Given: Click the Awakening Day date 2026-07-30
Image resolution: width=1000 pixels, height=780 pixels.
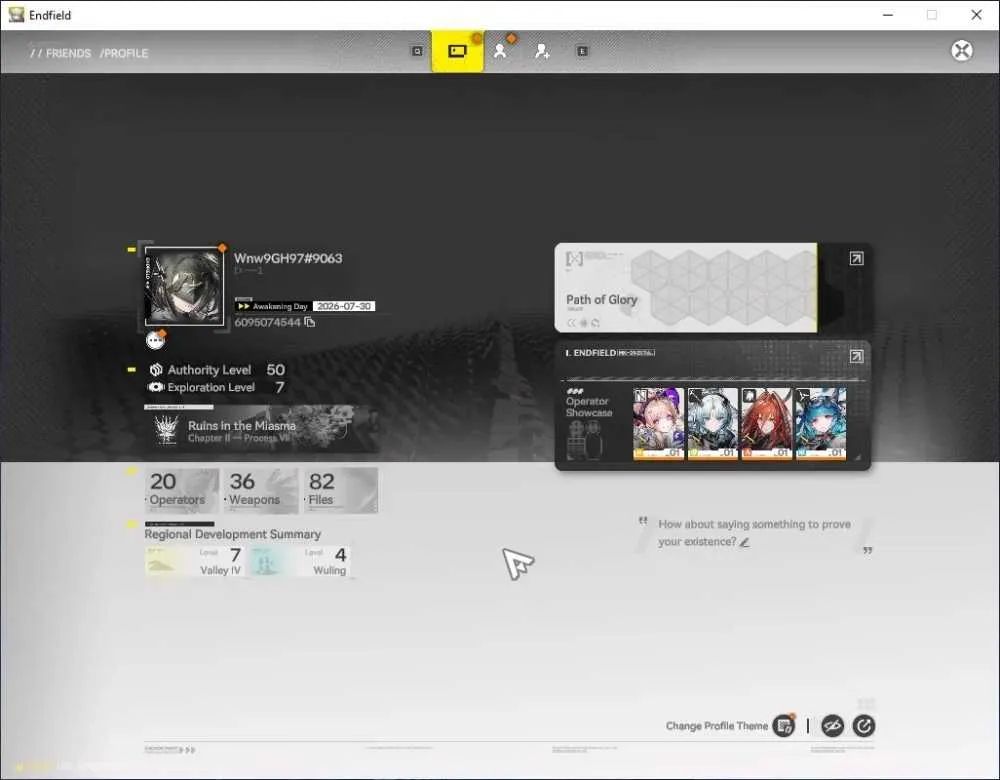Looking at the screenshot, I should (x=344, y=306).
